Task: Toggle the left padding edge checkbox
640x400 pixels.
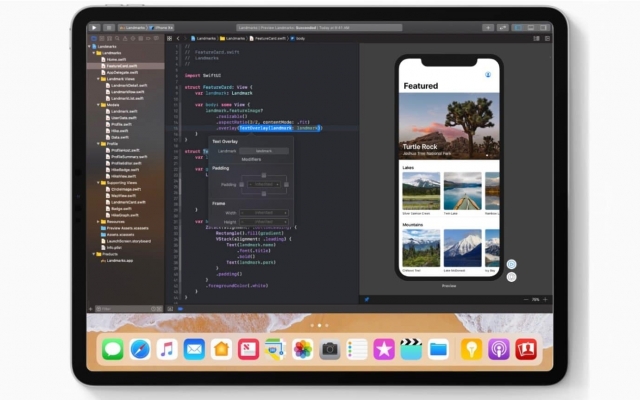Action: coord(242,184)
